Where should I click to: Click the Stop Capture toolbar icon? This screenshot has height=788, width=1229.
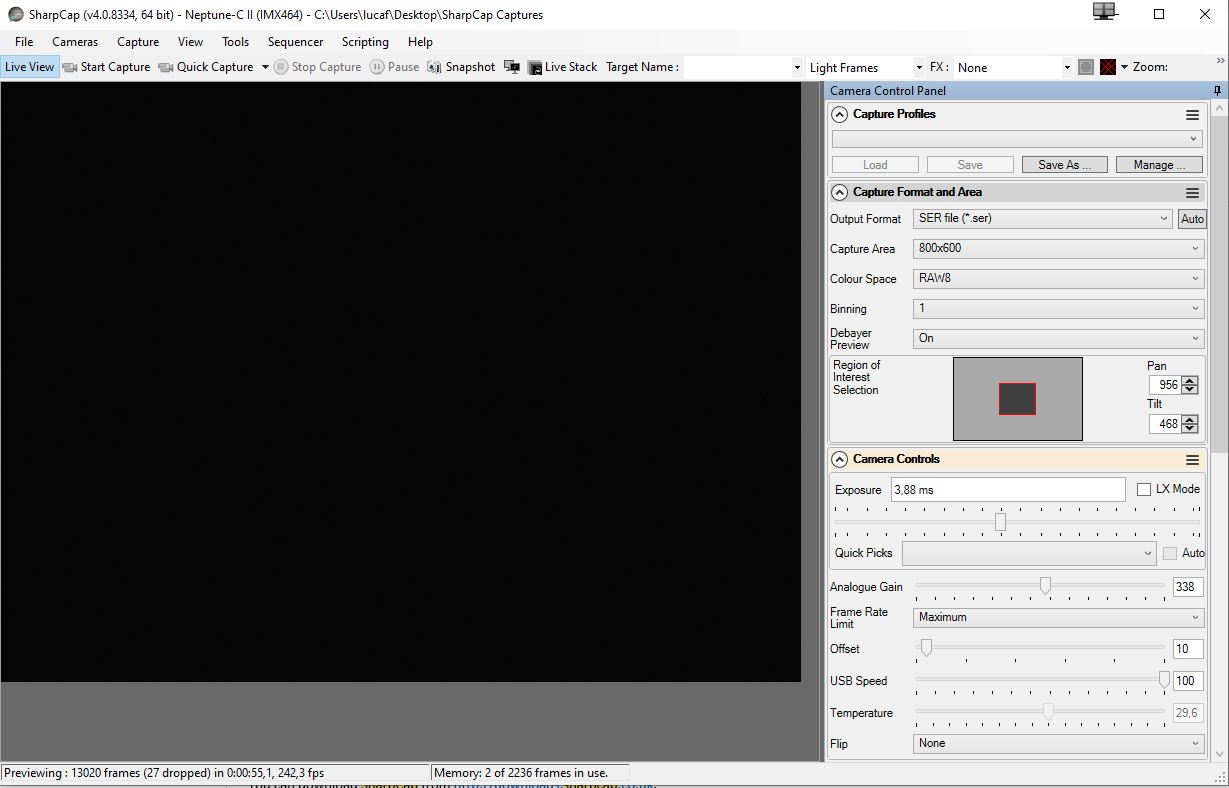pos(281,67)
